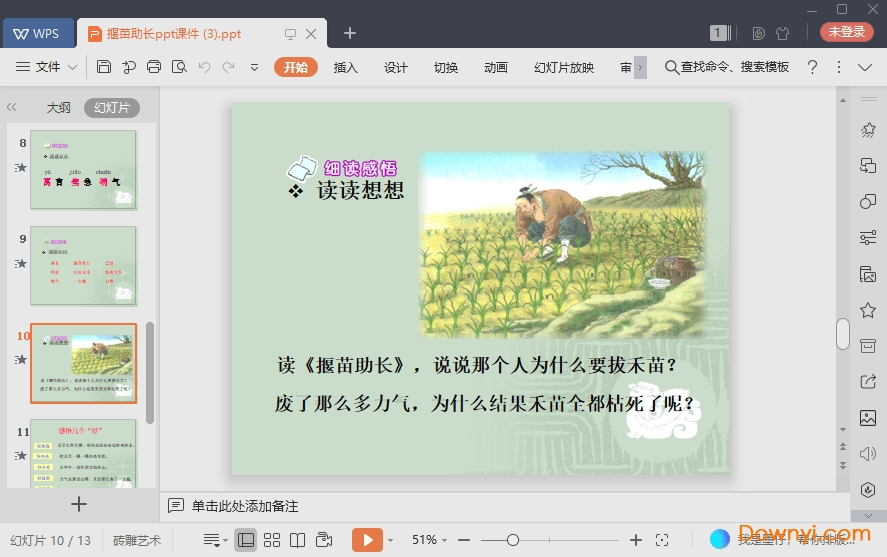Open the 设计 tab
Screen dimensions: 887x557
click(395, 67)
